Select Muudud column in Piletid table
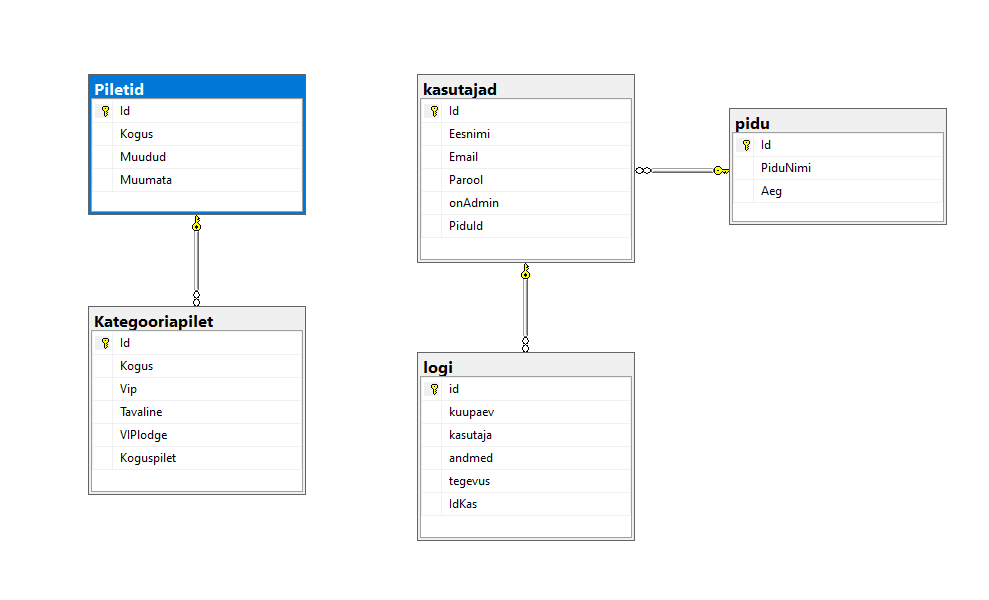989x600 pixels. point(197,156)
